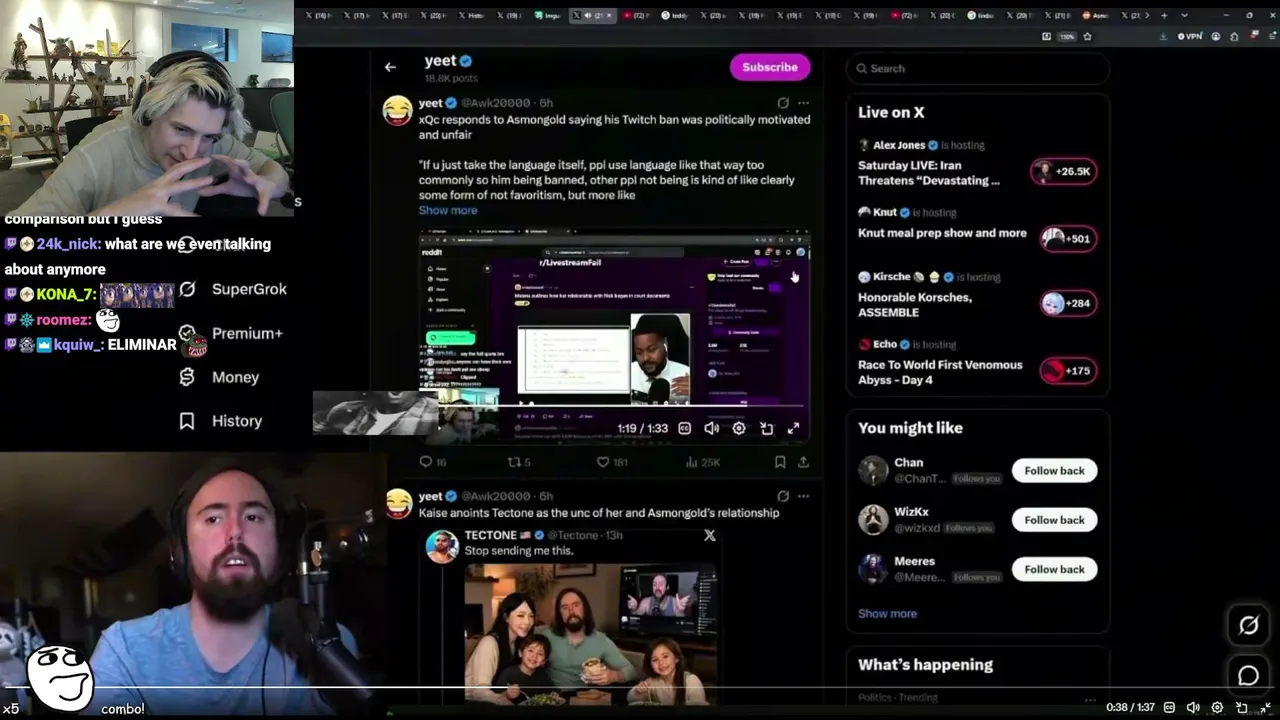Screen dimensions: 1280x720
Task: Open Grok action on the xQc responds post
Action: pyautogui.click(x=783, y=103)
